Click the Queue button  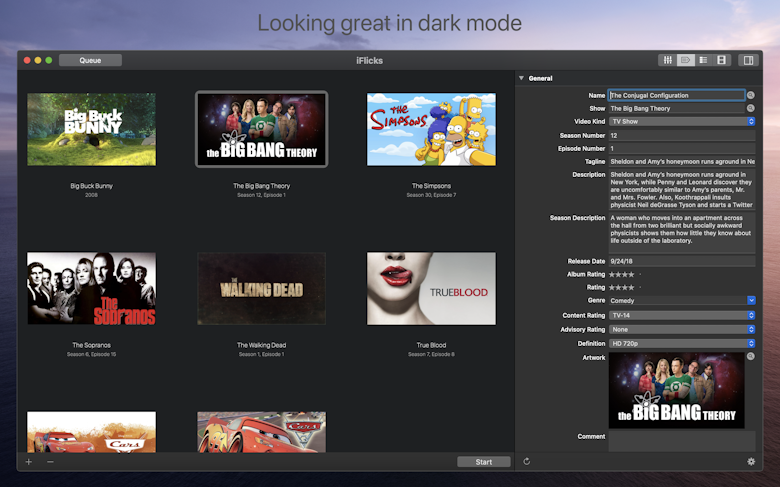tap(90, 60)
